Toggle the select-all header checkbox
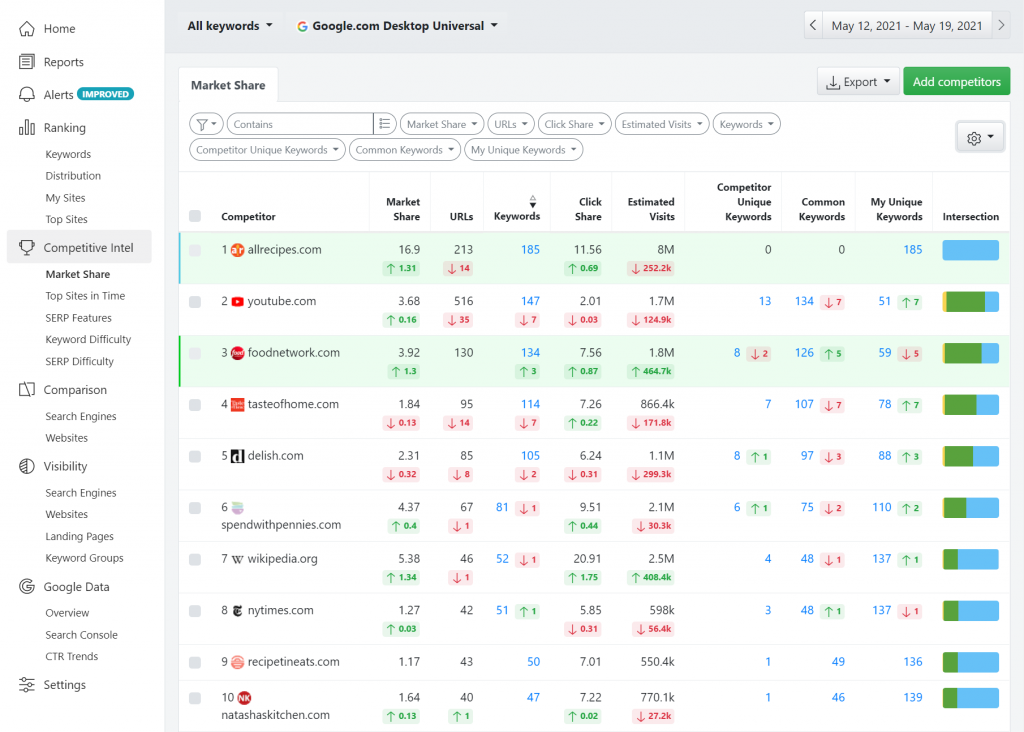The width and height of the screenshot is (1024, 732). [x=195, y=216]
